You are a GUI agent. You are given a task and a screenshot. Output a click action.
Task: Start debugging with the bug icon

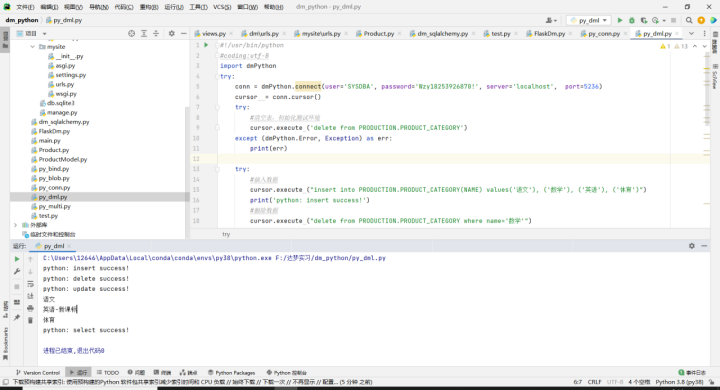click(x=632, y=20)
